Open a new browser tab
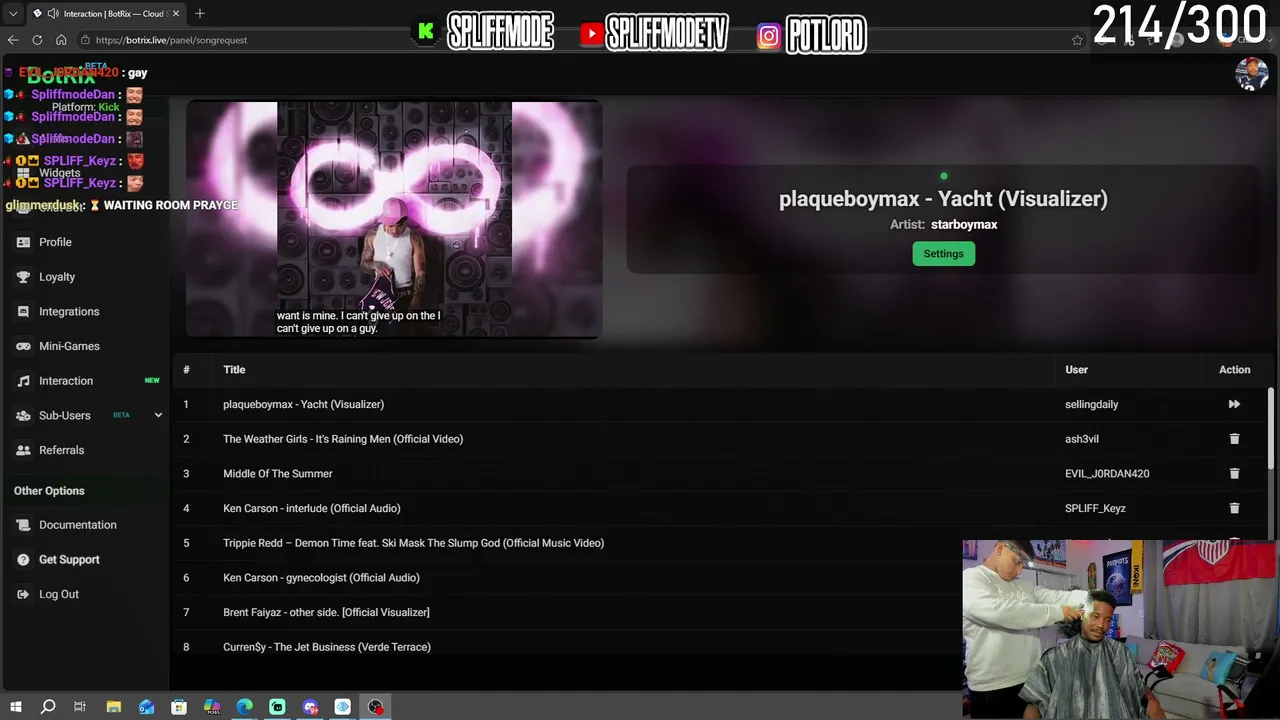1280x720 pixels. (x=200, y=13)
